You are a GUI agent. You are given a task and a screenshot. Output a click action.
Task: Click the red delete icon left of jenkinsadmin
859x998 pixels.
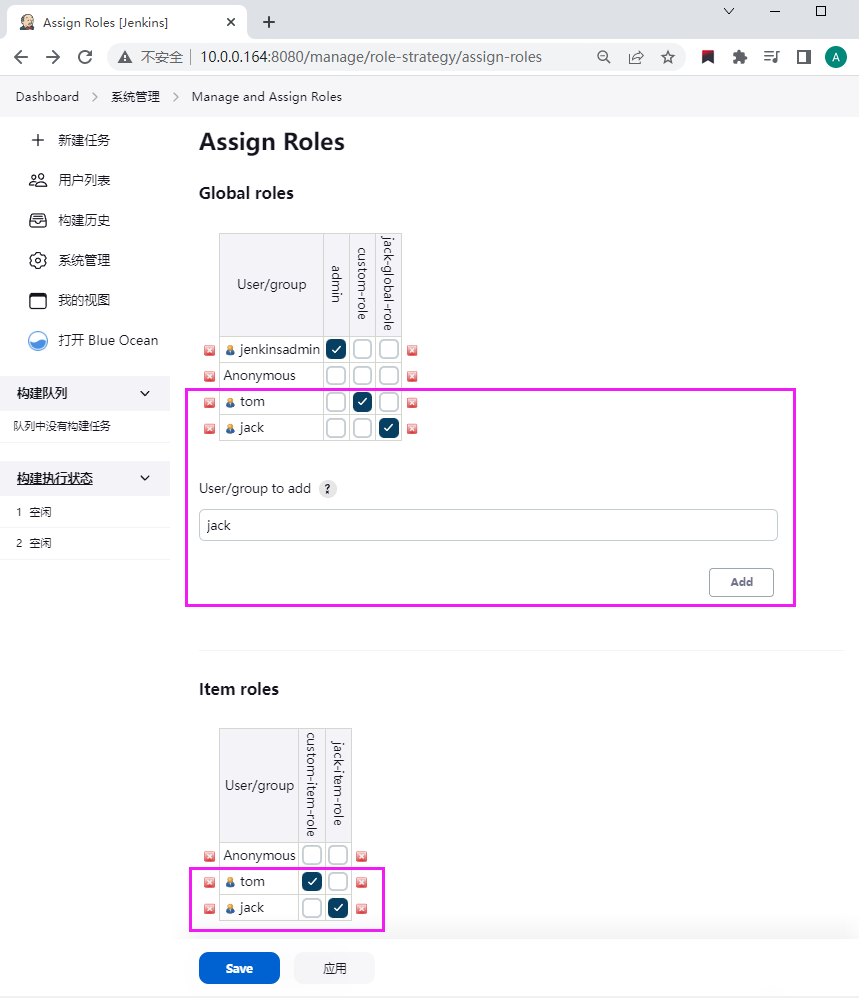[209, 350]
